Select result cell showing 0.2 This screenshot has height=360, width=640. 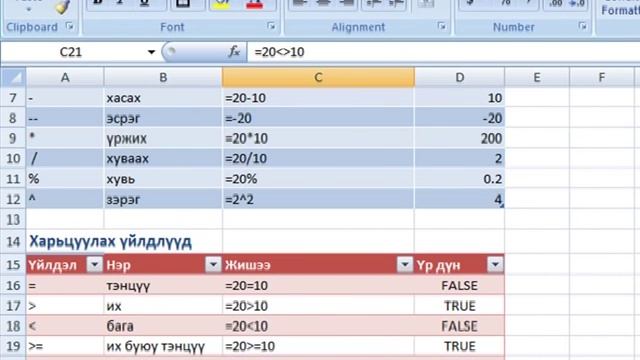[460, 179]
